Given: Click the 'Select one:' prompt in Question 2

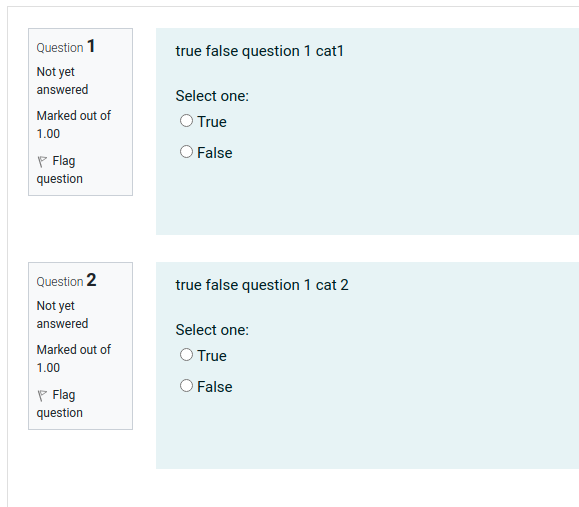Looking at the screenshot, I should [x=212, y=330].
